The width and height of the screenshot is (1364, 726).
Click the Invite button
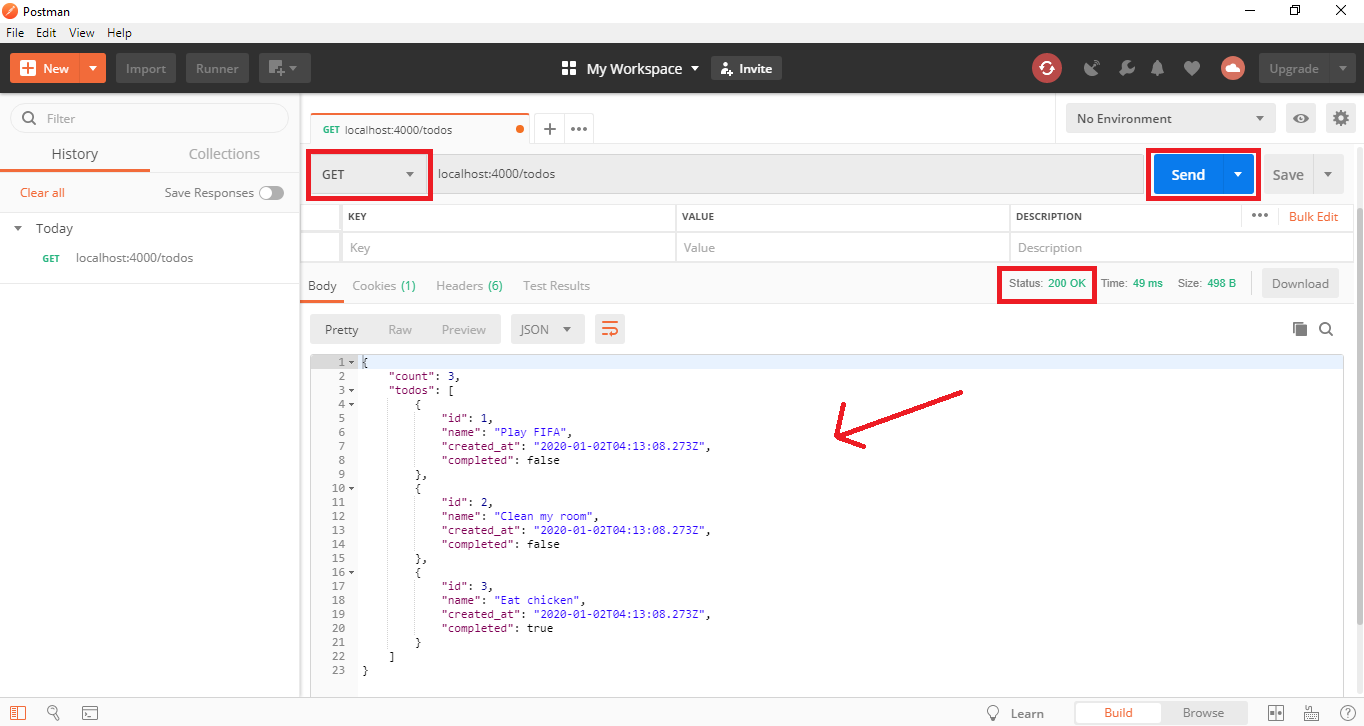click(746, 68)
